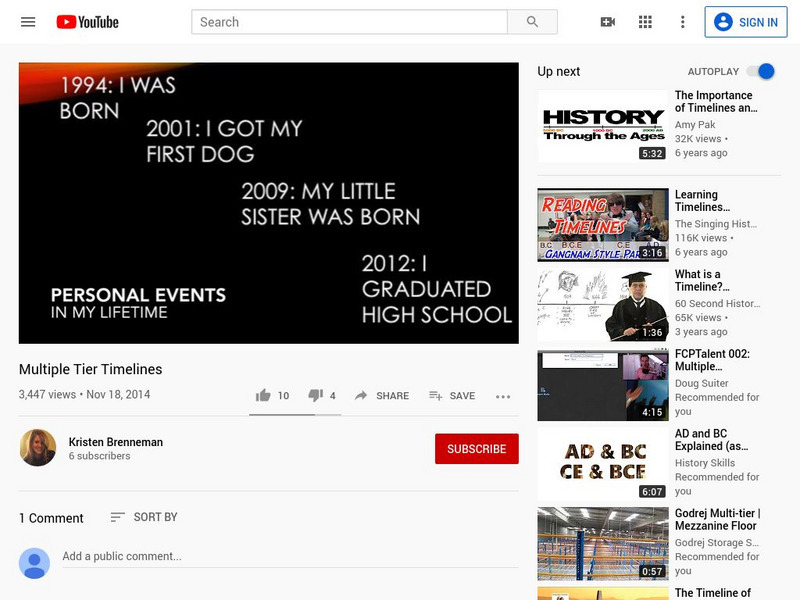Subscribe to Kristen Brenneman's channel
The width and height of the screenshot is (800, 600).
[476, 449]
